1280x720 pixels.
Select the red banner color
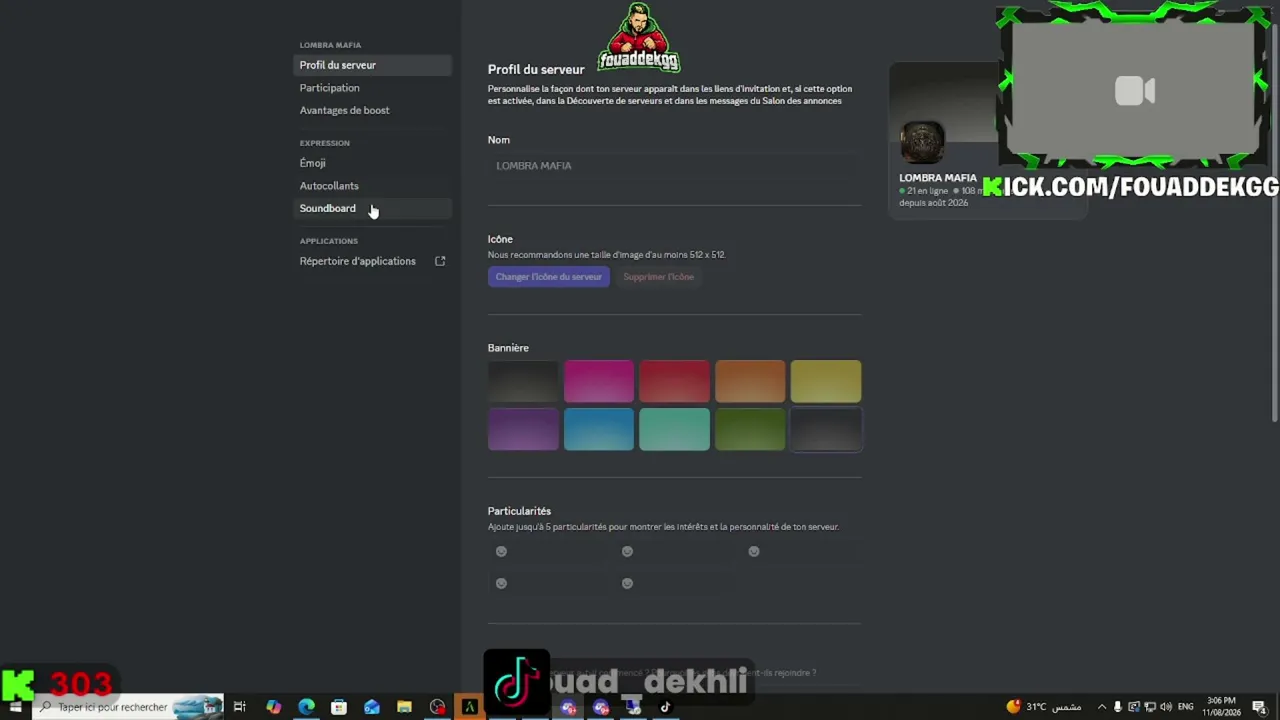674,381
